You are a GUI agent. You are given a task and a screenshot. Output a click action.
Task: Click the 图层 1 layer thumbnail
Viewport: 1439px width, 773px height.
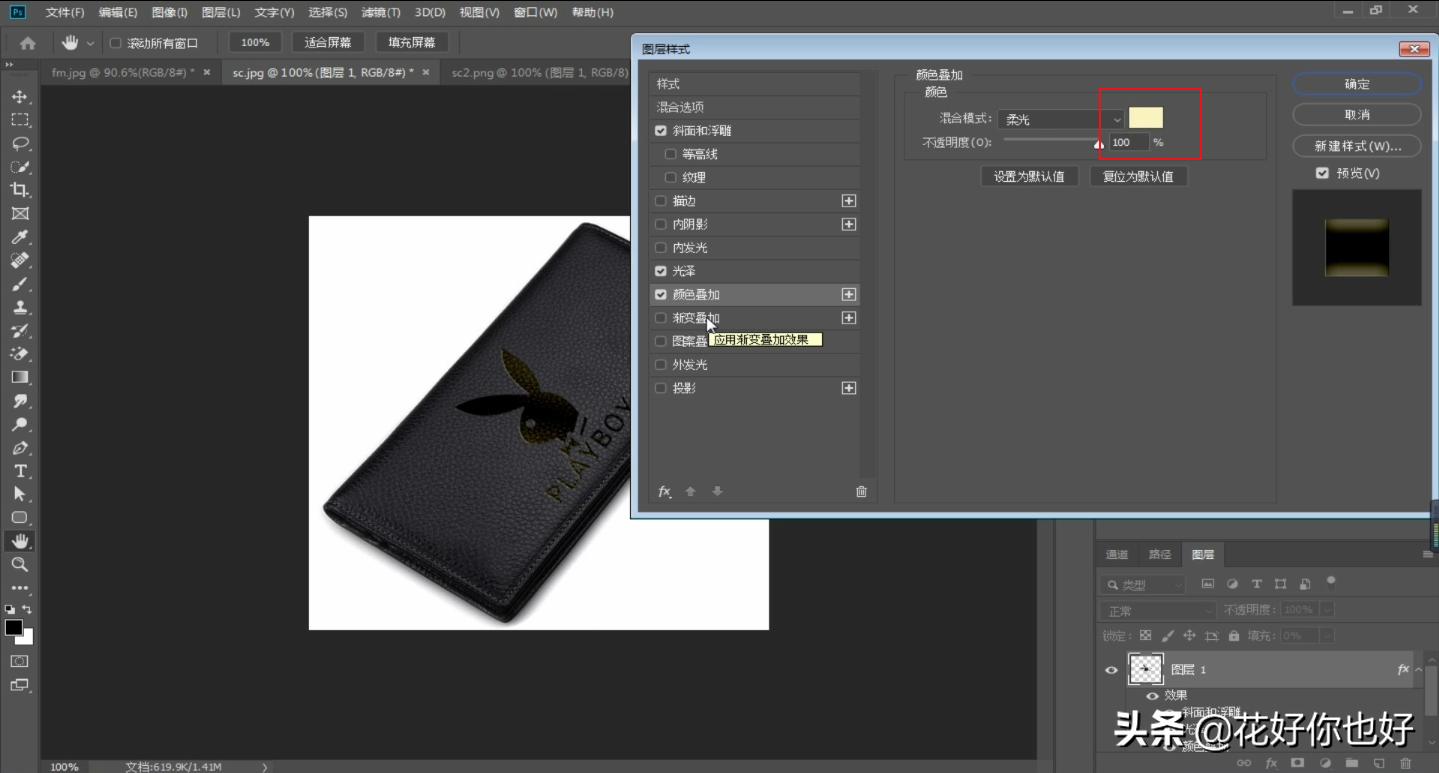click(1146, 669)
